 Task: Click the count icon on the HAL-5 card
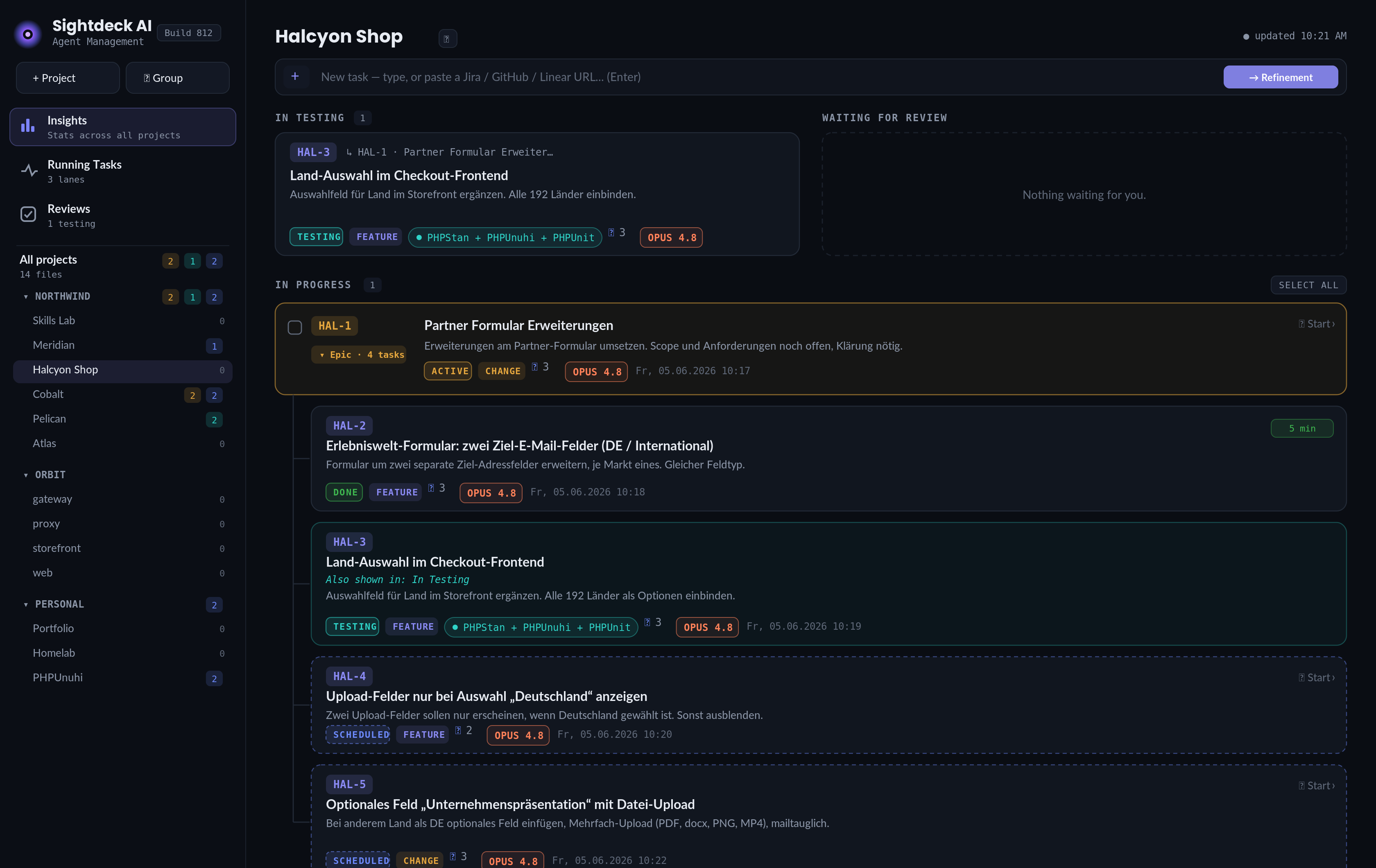click(453, 856)
